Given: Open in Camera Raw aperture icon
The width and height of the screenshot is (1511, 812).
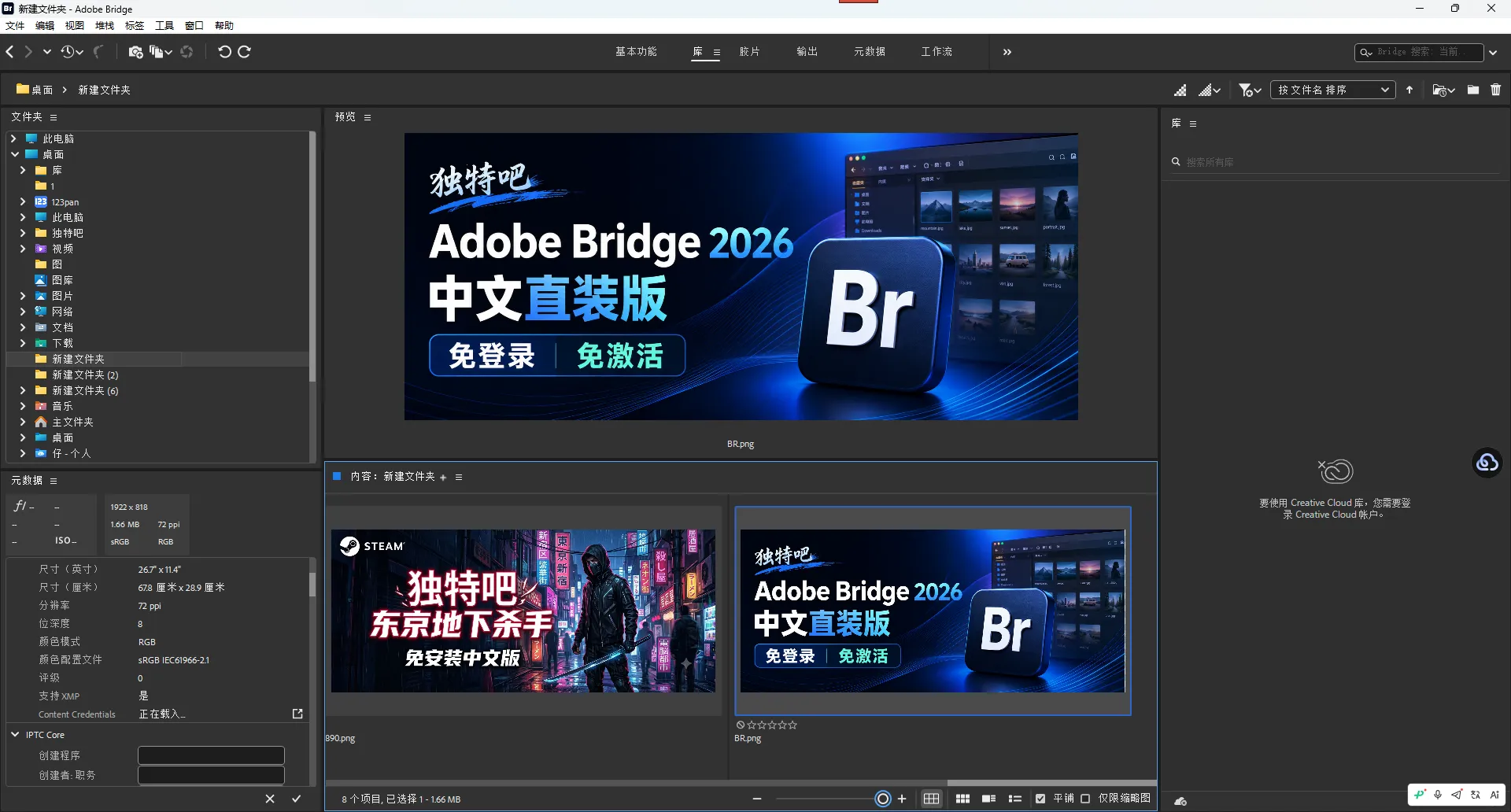Looking at the screenshot, I should point(187,52).
